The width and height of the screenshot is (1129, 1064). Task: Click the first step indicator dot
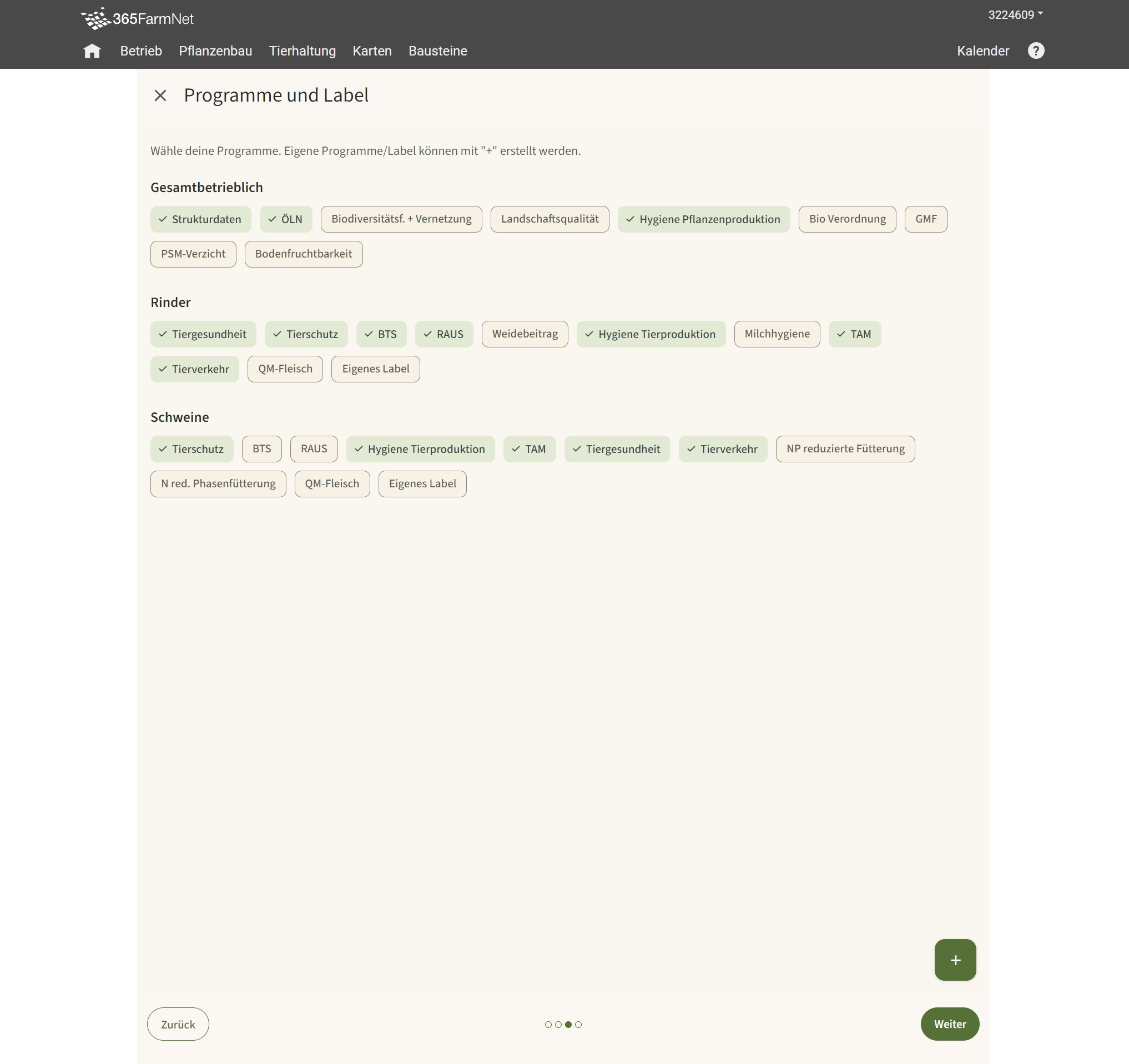(548, 1024)
